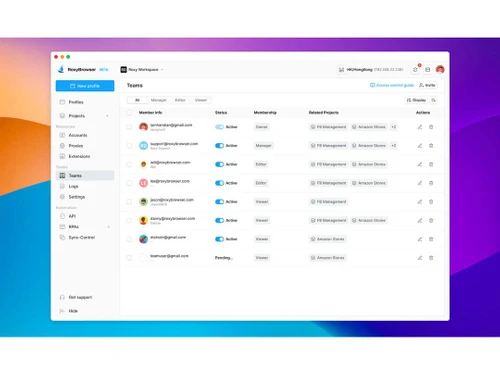Click the Manager membership badge
The height and width of the screenshot is (375, 500).
coord(263,146)
